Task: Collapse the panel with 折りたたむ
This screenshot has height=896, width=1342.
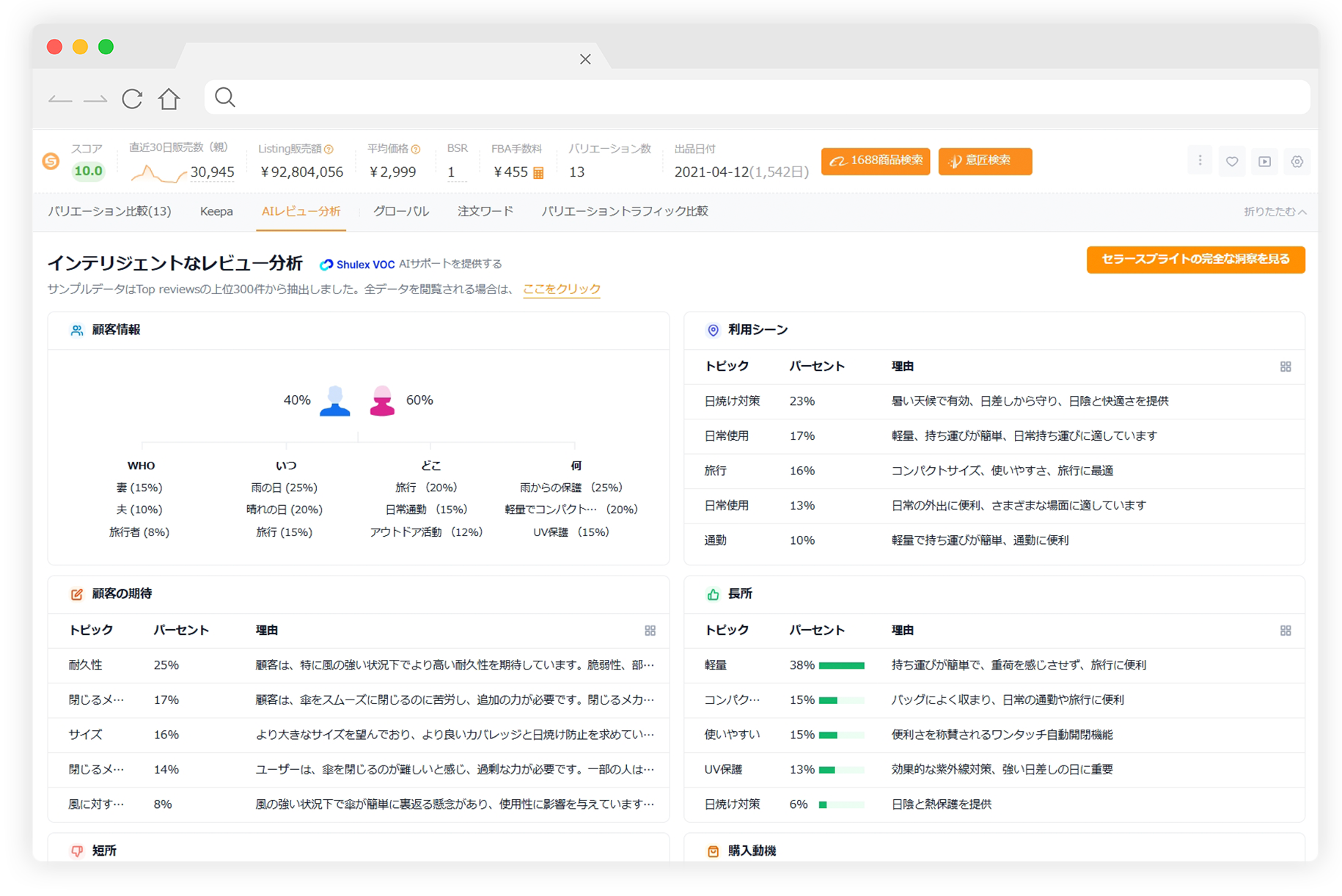Action: pos(1275,212)
